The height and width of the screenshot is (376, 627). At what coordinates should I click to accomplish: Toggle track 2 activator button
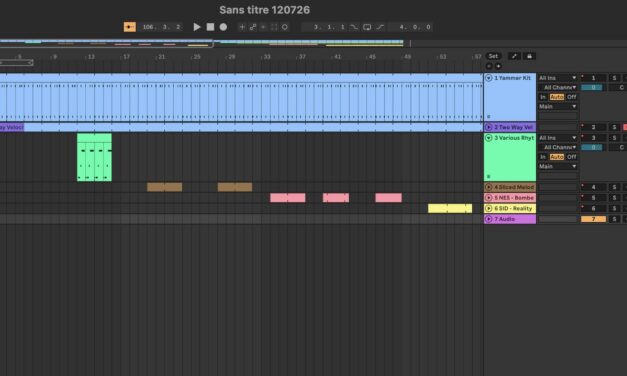pyautogui.click(x=593, y=127)
